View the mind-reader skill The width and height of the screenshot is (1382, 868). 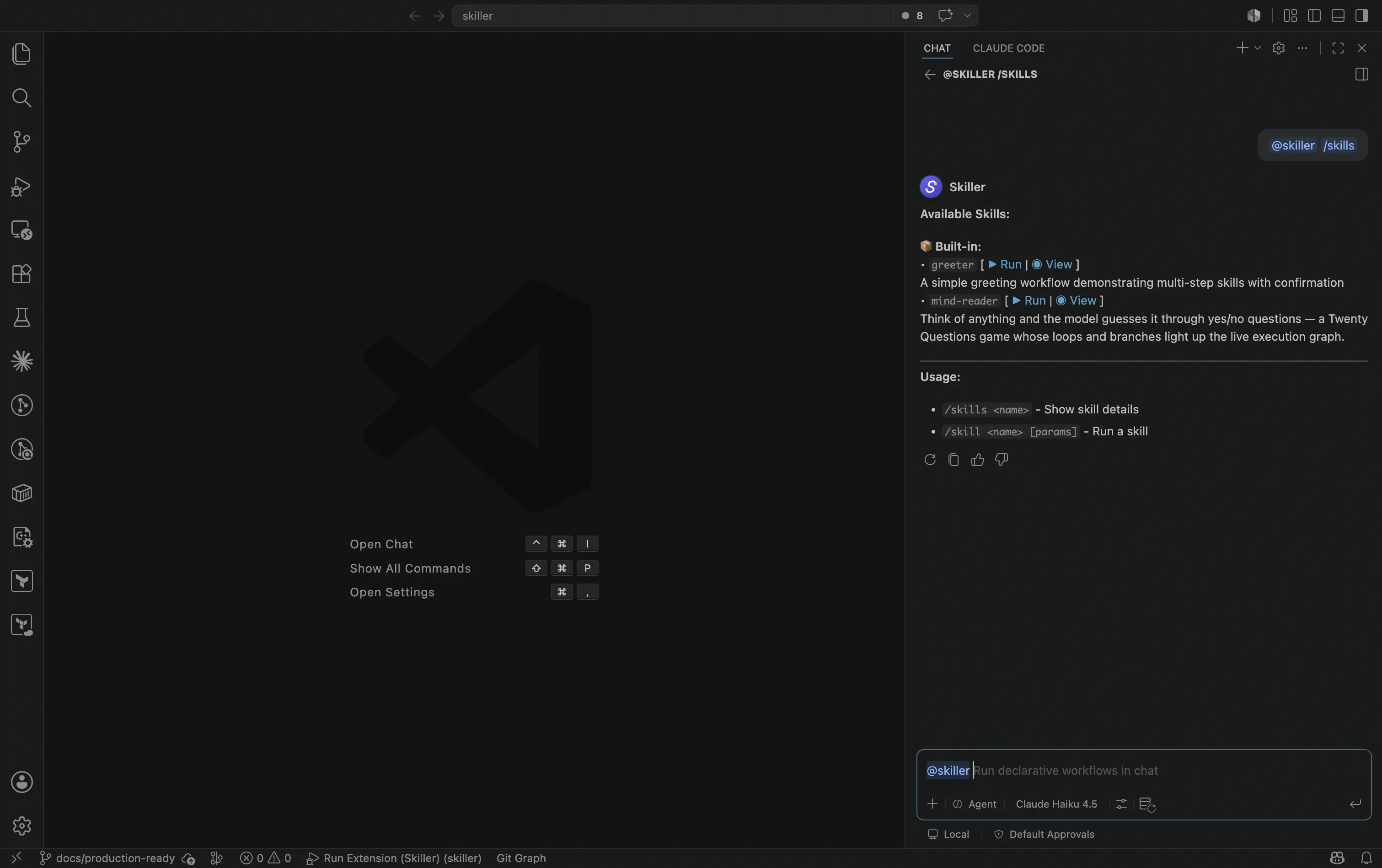pyautogui.click(x=1076, y=300)
